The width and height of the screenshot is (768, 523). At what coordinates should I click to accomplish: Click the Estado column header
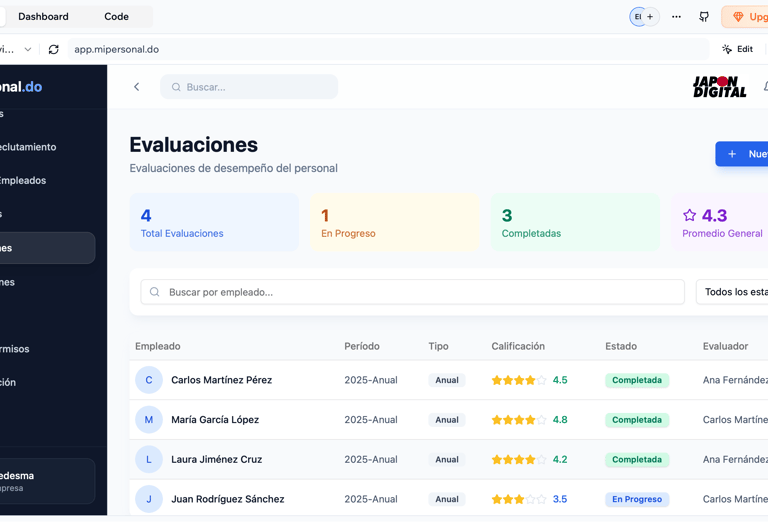click(x=621, y=346)
